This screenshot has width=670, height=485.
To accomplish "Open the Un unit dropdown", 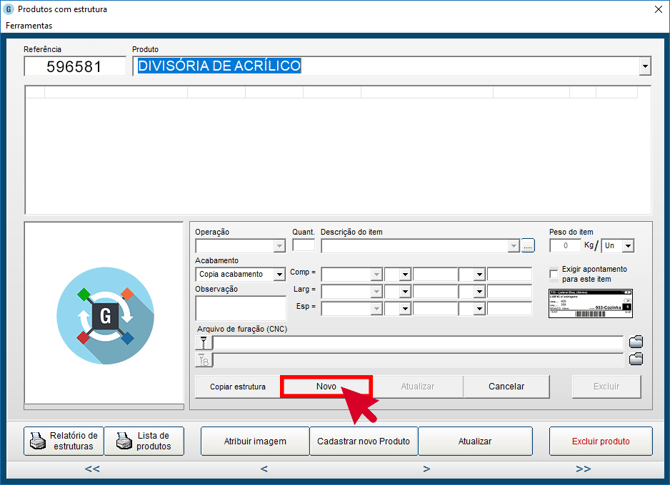I will tap(628, 246).
